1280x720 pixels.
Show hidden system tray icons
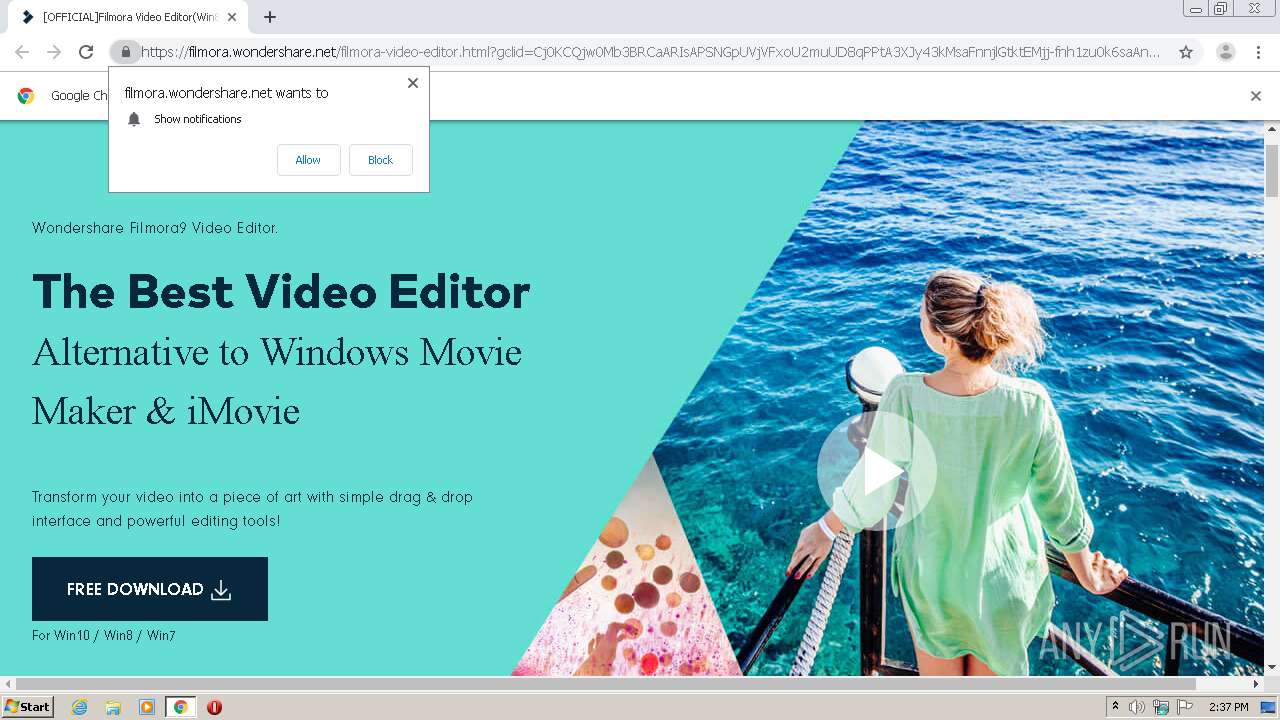pos(1115,707)
